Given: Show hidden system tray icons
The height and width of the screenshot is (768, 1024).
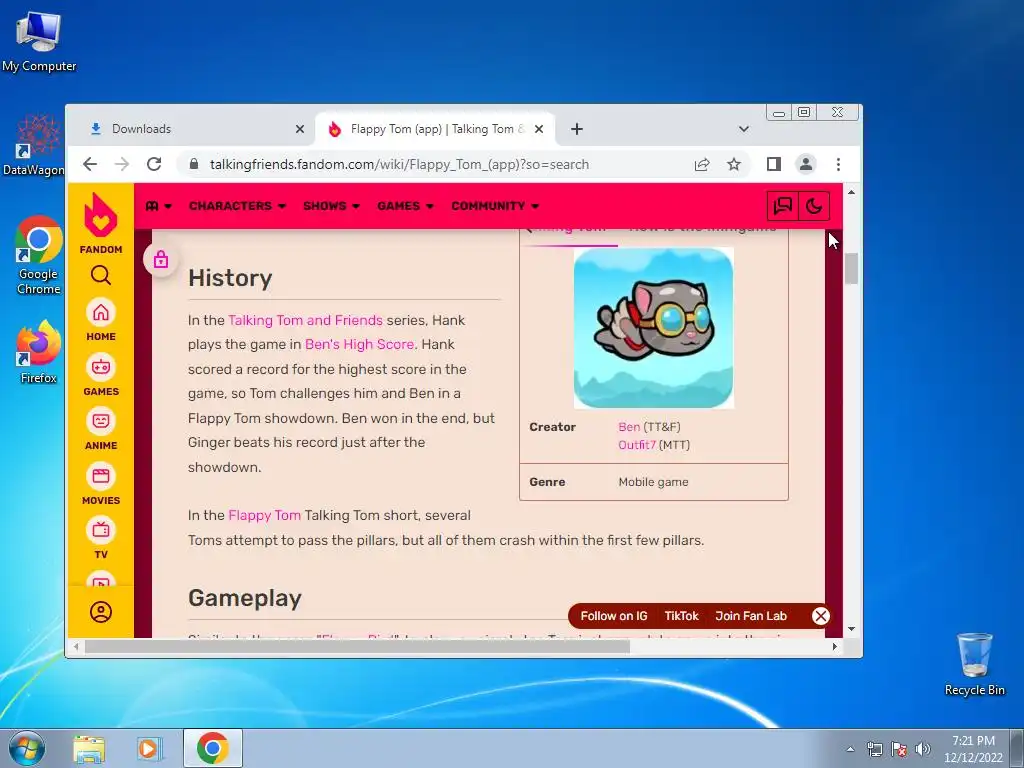Looking at the screenshot, I should [x=850, y=749].
